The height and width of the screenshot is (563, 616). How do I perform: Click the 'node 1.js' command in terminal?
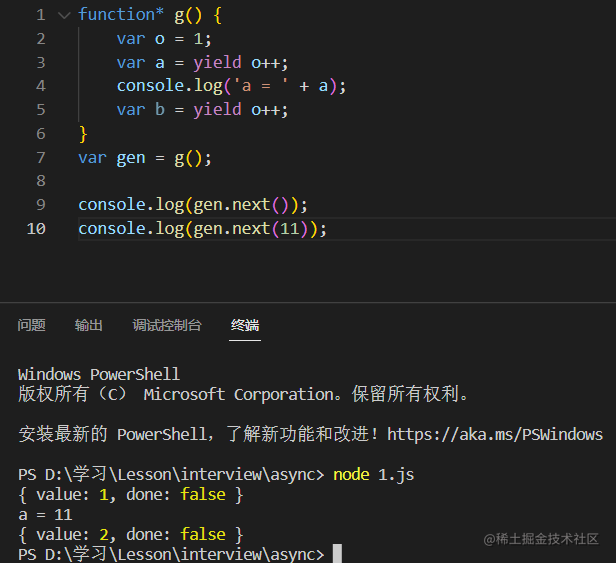click(374, 475)
